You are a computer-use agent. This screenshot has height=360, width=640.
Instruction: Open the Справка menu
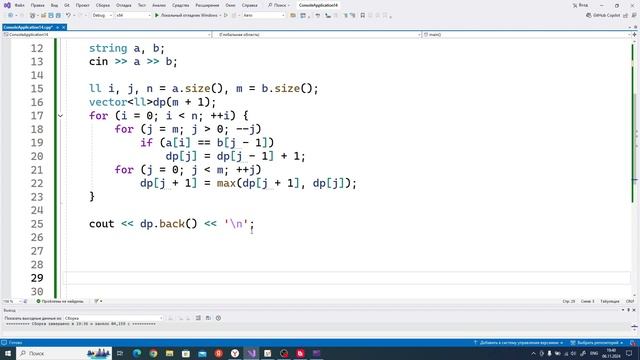pos(249,5)
